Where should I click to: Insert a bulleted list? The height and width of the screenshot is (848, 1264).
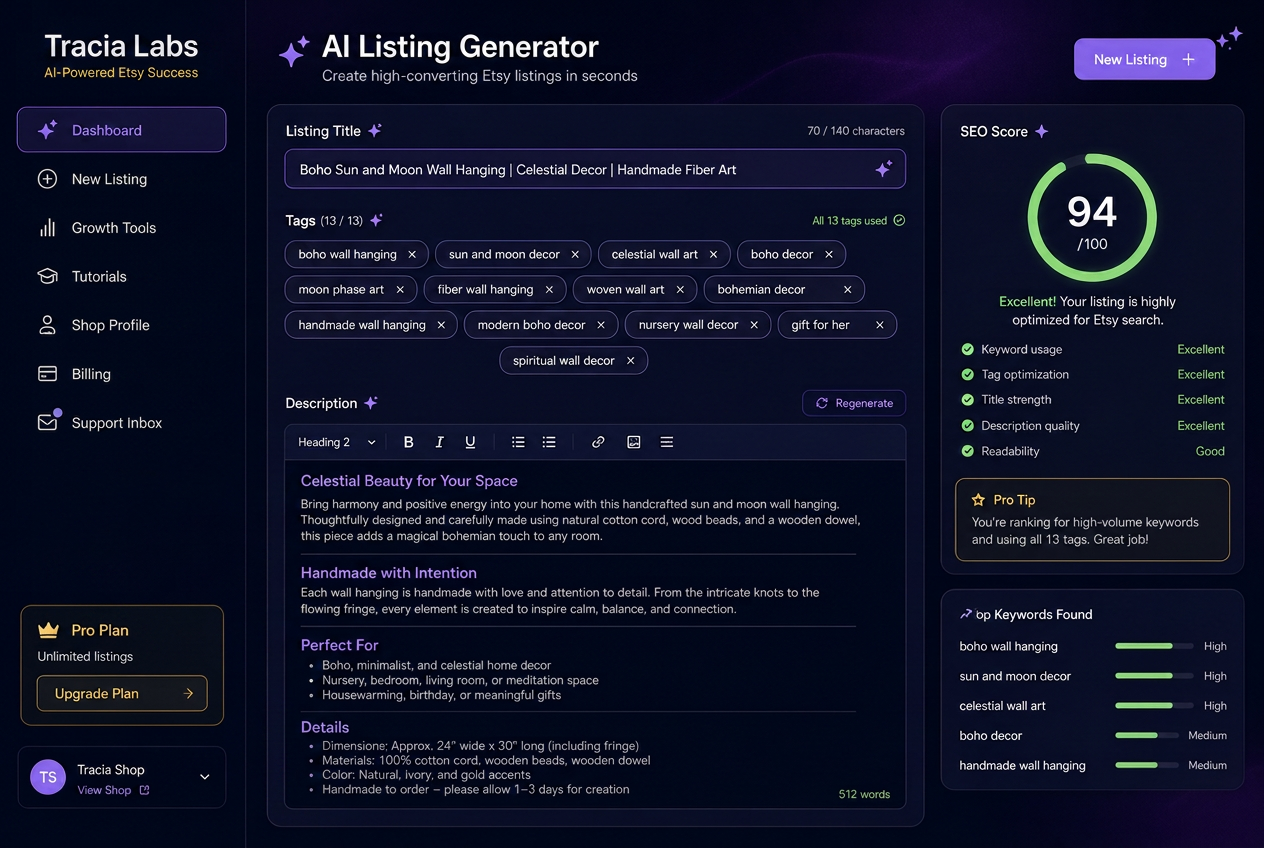click(518, 442)
